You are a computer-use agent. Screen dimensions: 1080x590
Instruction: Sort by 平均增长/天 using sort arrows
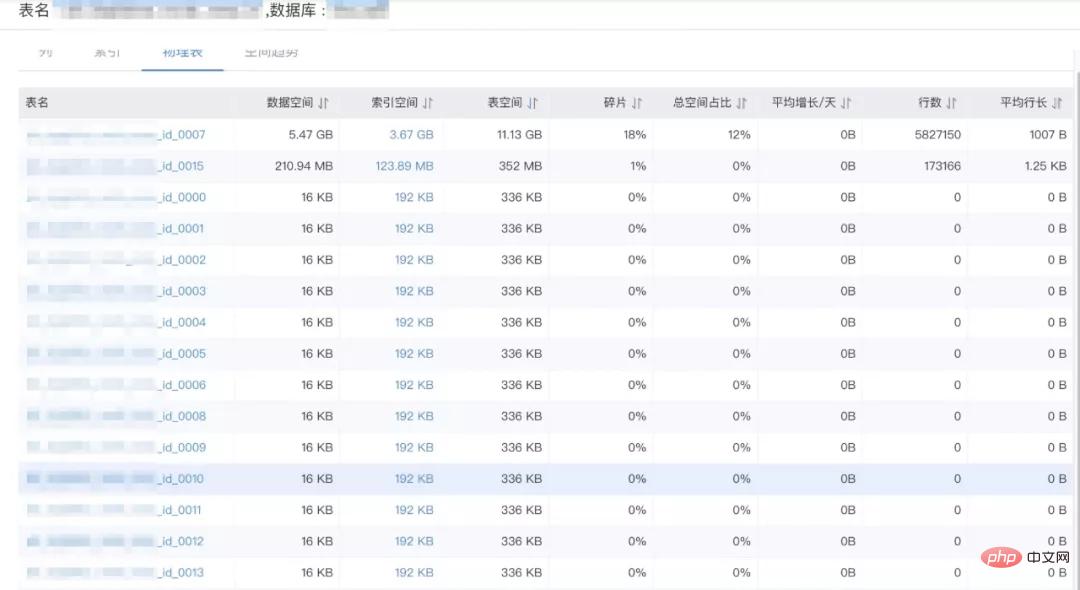pos(846,103)
